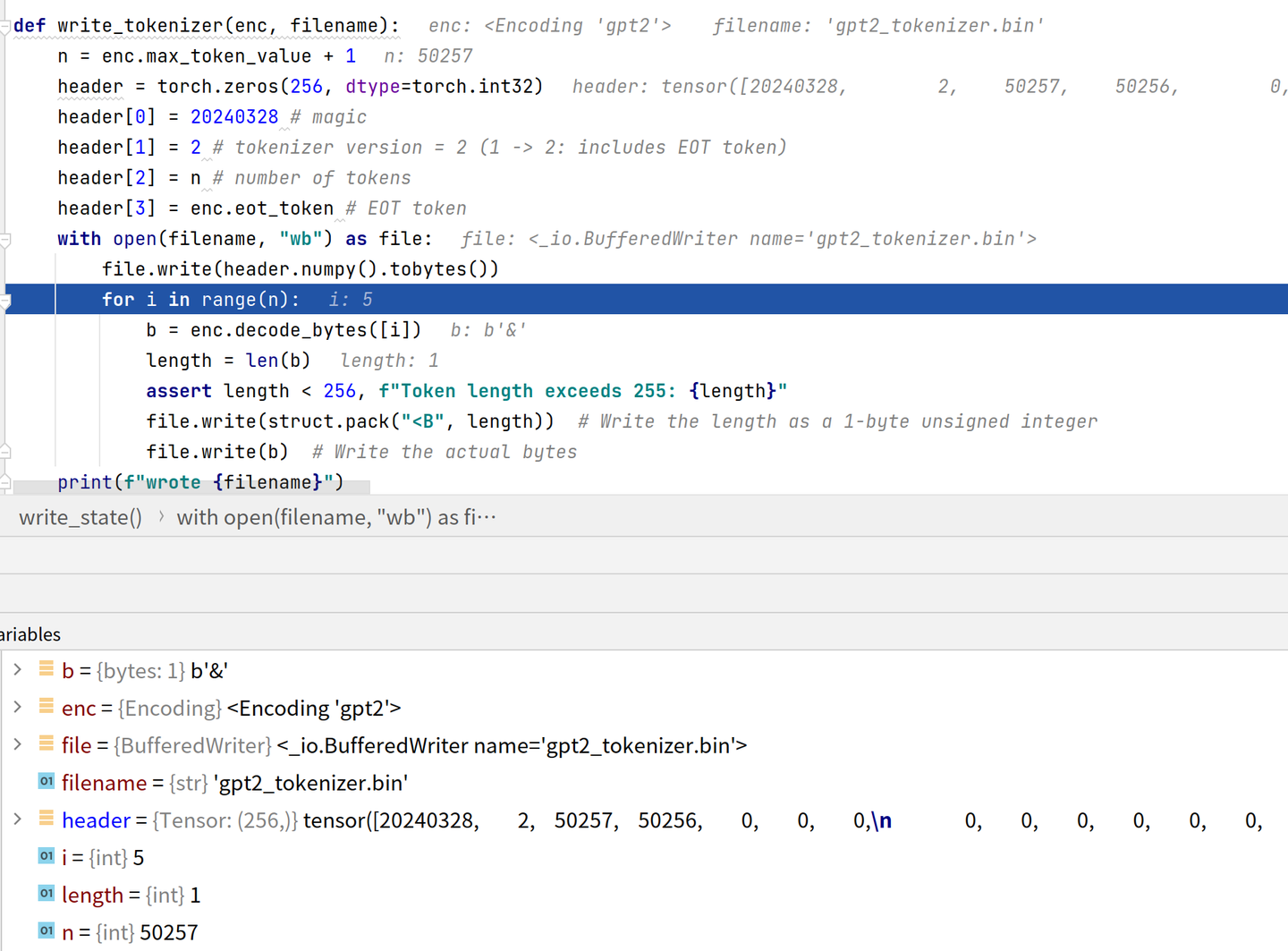The width and height of the screenshot is (1288, 951).
Task: Open the Variables panel tab
Action: [x=30, y=634]
